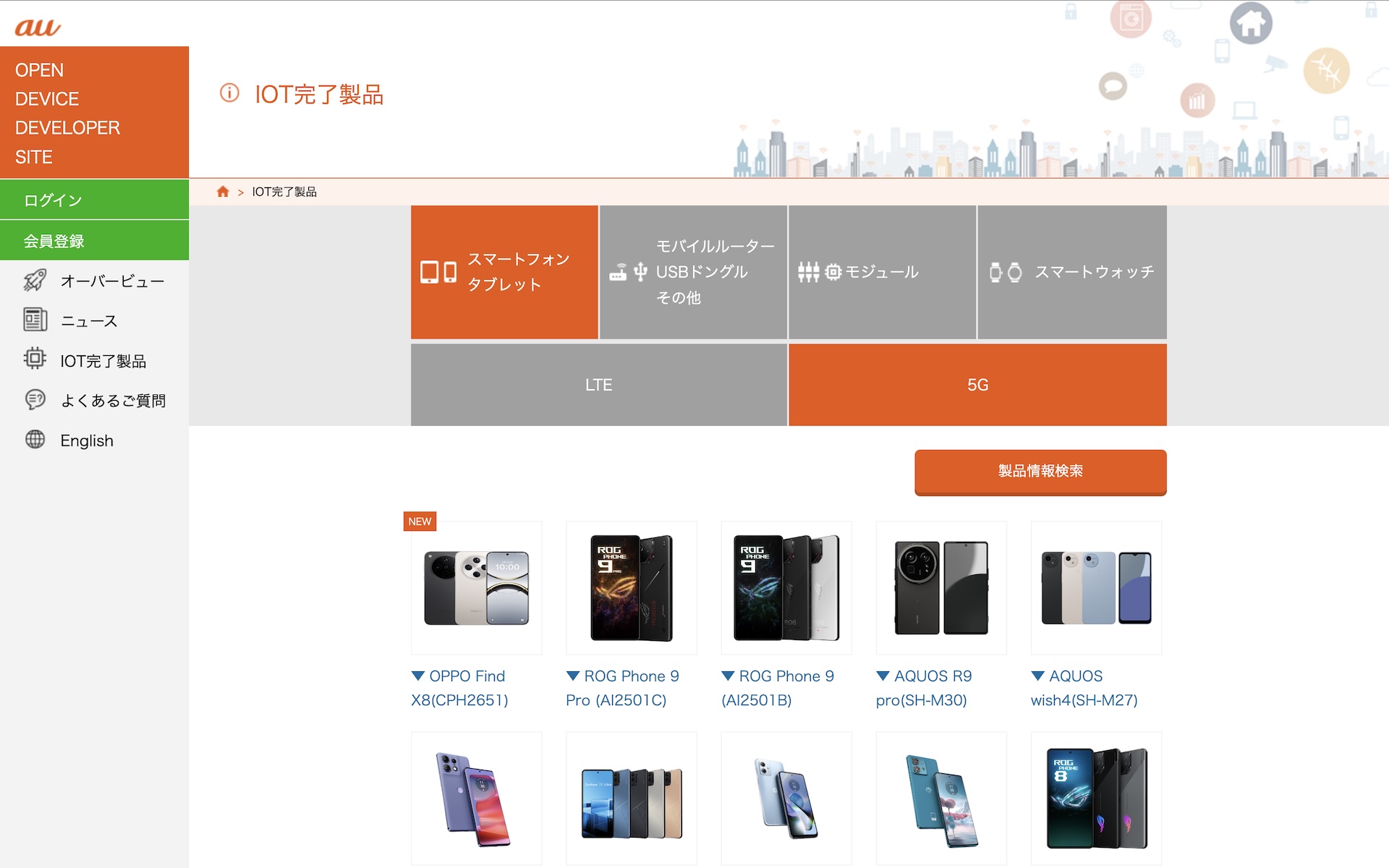Open the newspaper icon for ニュース
This screenshot has width=1389, height=868.
coord(35,320)
